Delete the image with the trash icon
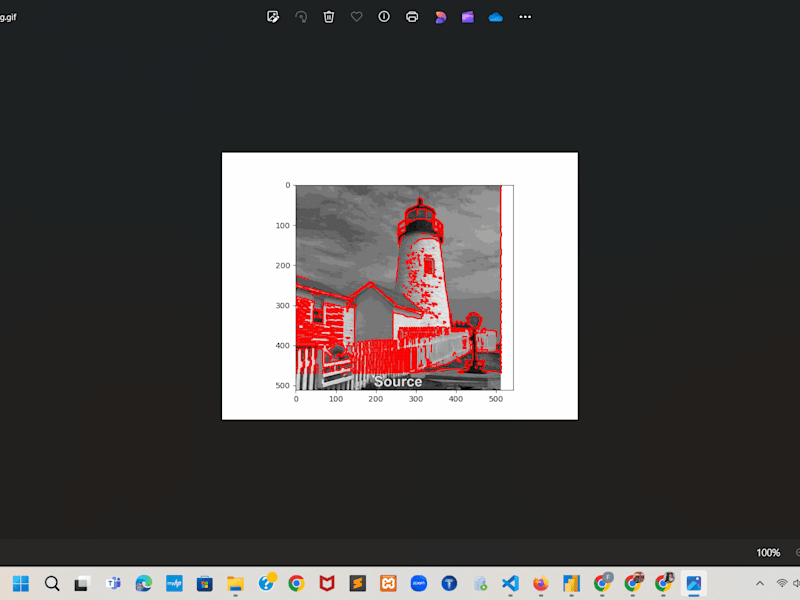Image resolution: width=800 pixels, height=600 pixels. 329,17
